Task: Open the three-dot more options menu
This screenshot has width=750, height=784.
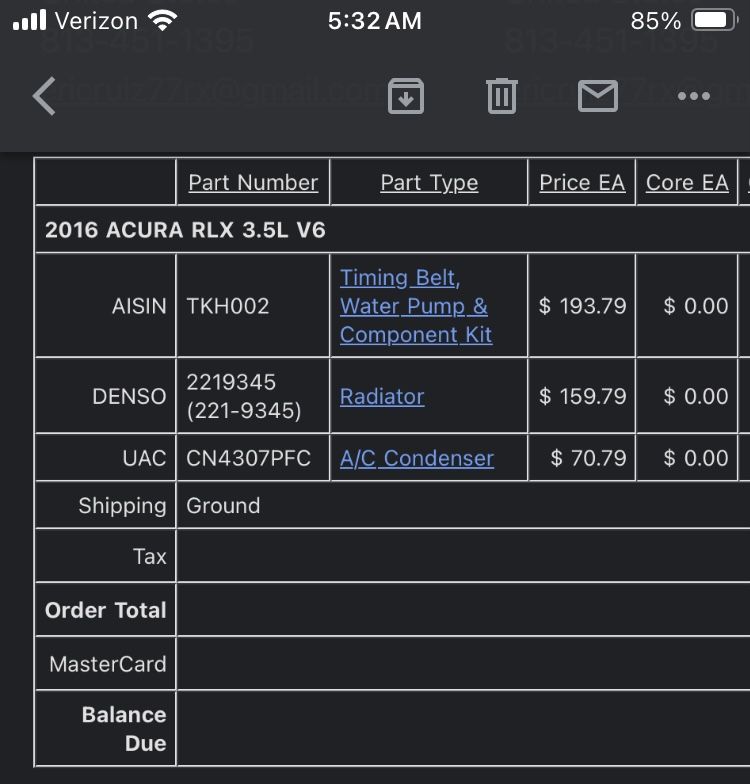Action: (x=694, y=96)
